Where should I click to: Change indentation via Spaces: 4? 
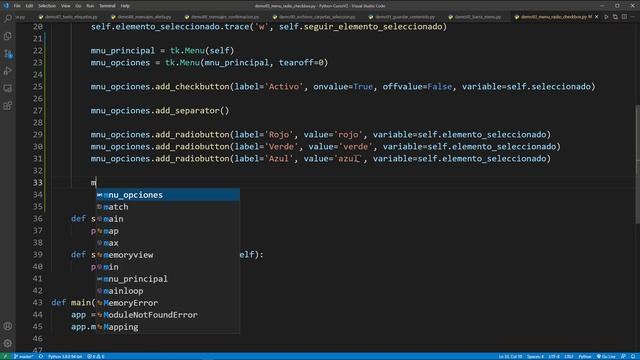pos(535,356)
